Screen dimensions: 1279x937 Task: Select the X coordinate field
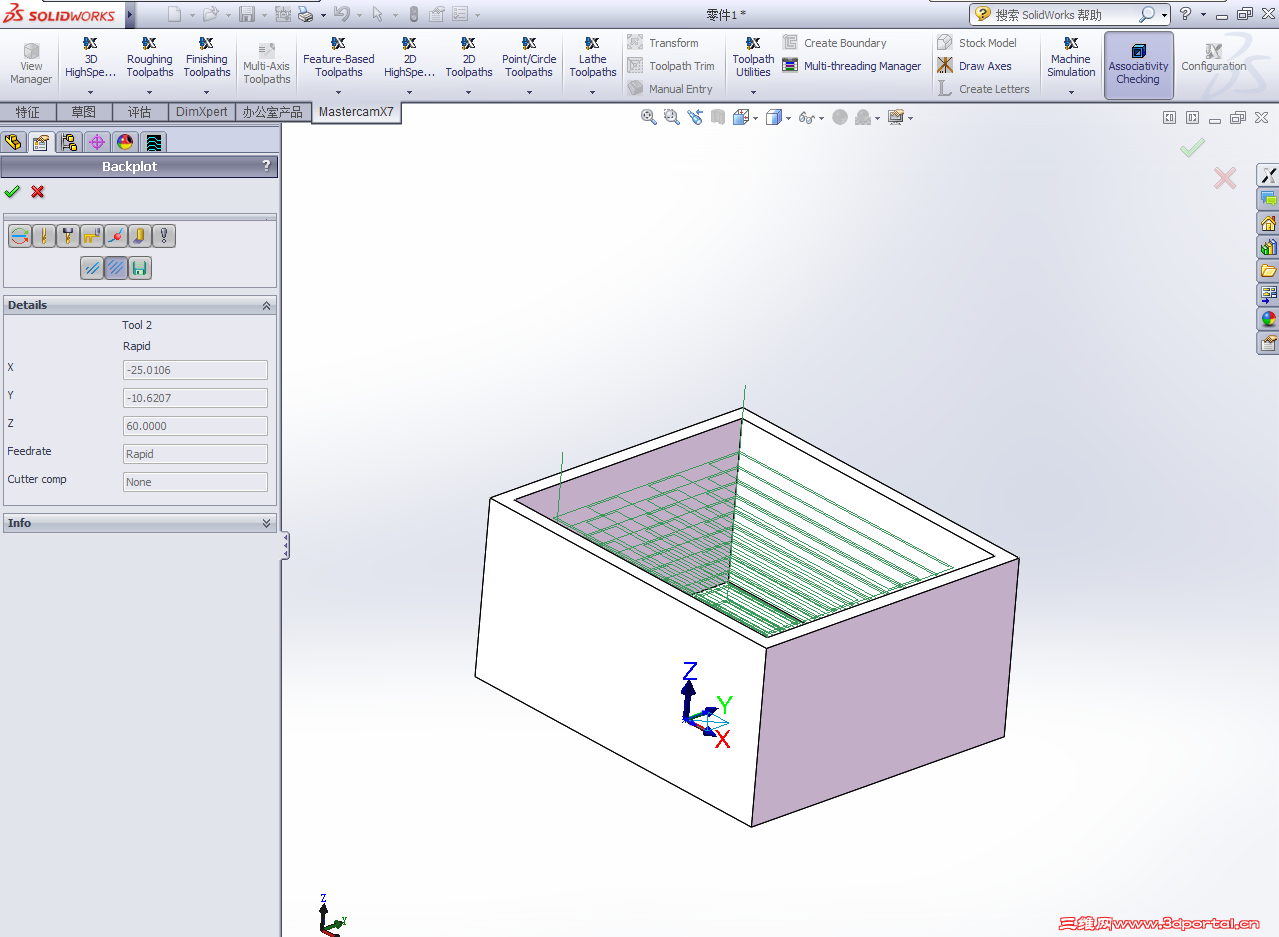(x=195, y=370)
